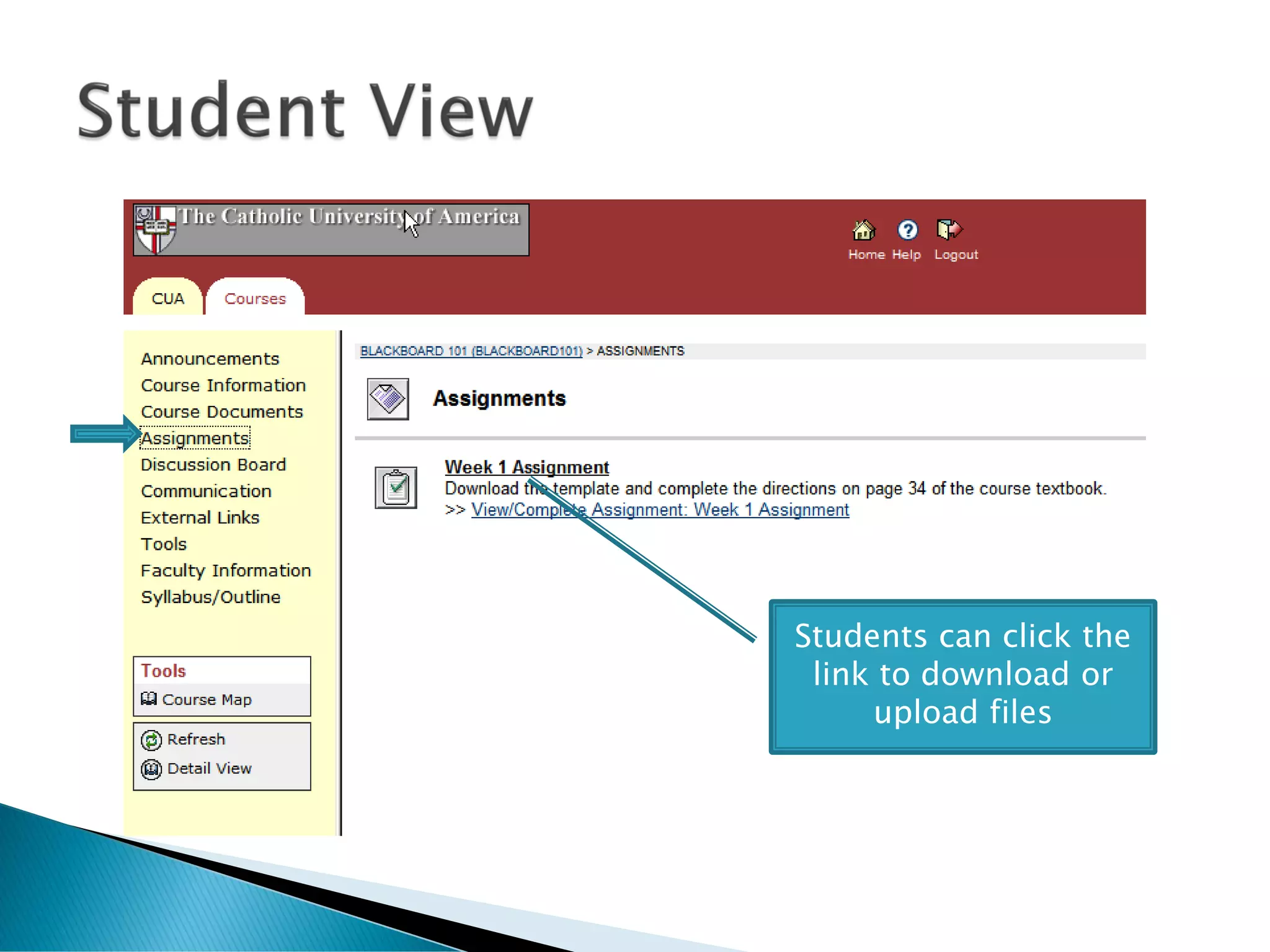Click the university shield logo
The height and width of the screenshot is (952, 1270).
click(x=154, y=229)
